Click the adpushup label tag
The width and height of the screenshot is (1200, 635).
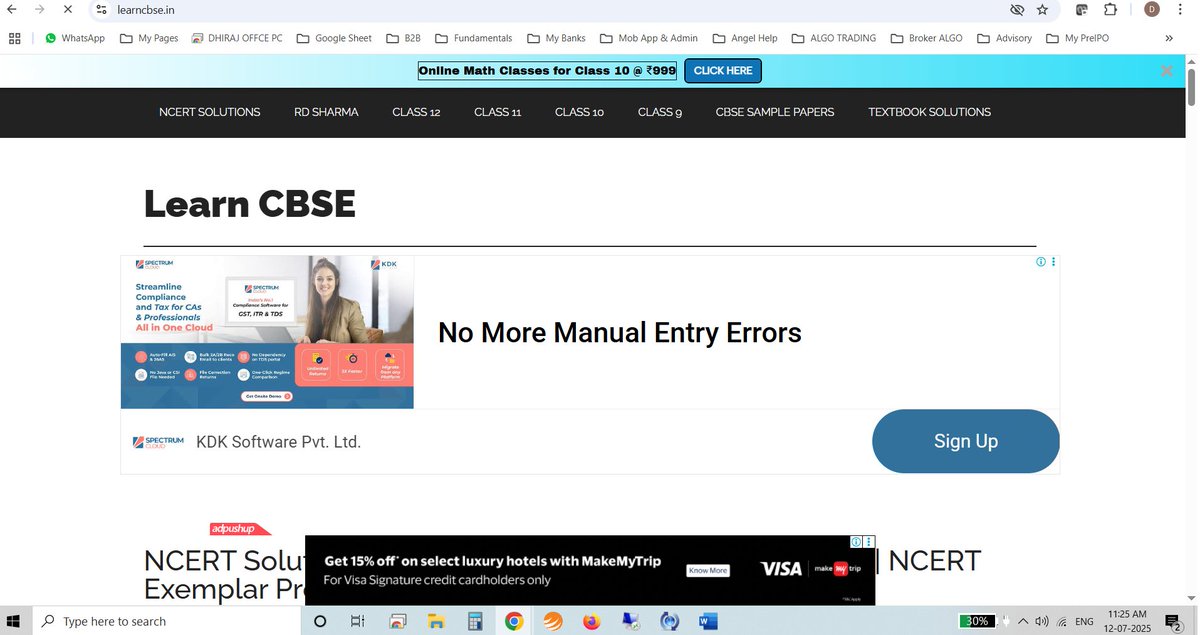click(x=240, y=529)
